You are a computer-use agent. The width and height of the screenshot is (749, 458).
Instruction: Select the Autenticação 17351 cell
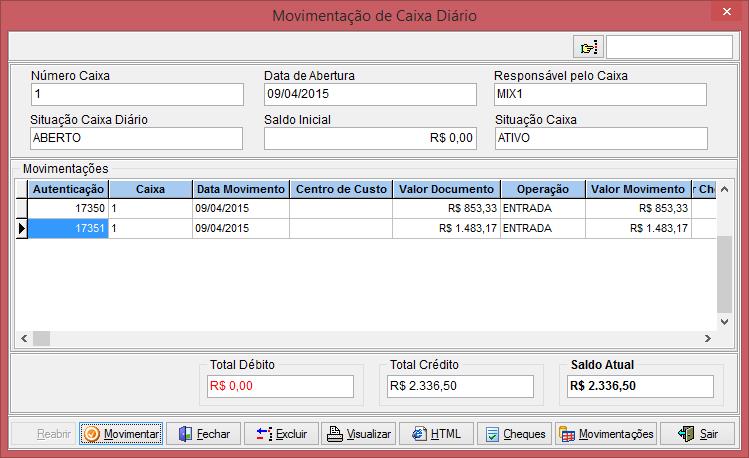[x=67, y=228]
